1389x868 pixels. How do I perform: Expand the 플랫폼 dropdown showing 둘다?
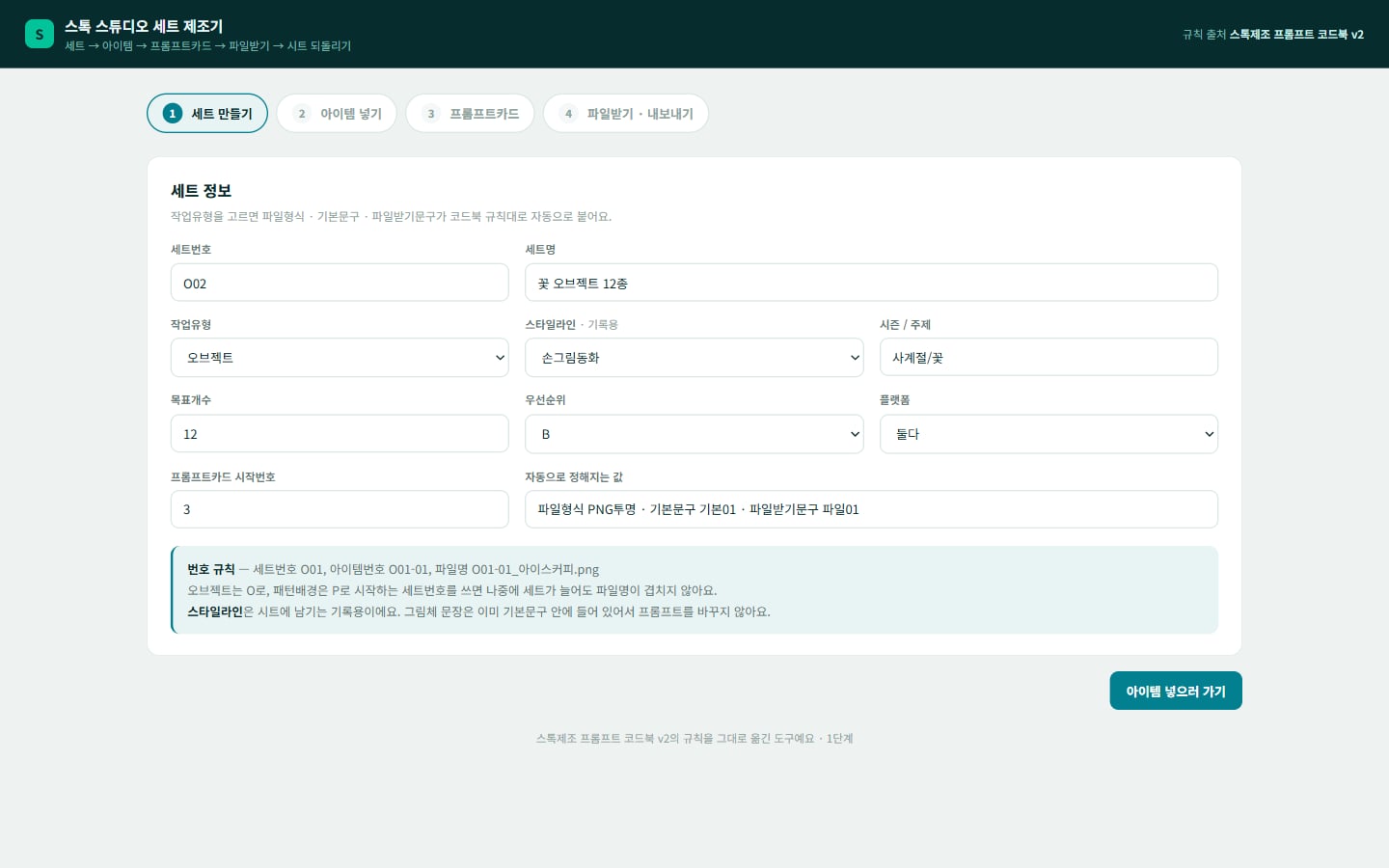click(1049, 434)
